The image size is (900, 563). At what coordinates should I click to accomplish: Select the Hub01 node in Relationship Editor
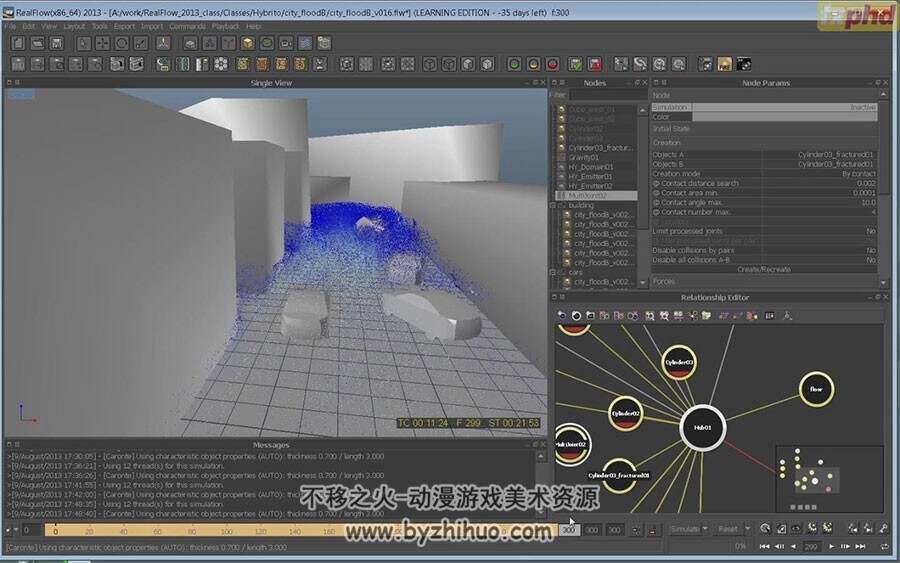coord(703,428)
